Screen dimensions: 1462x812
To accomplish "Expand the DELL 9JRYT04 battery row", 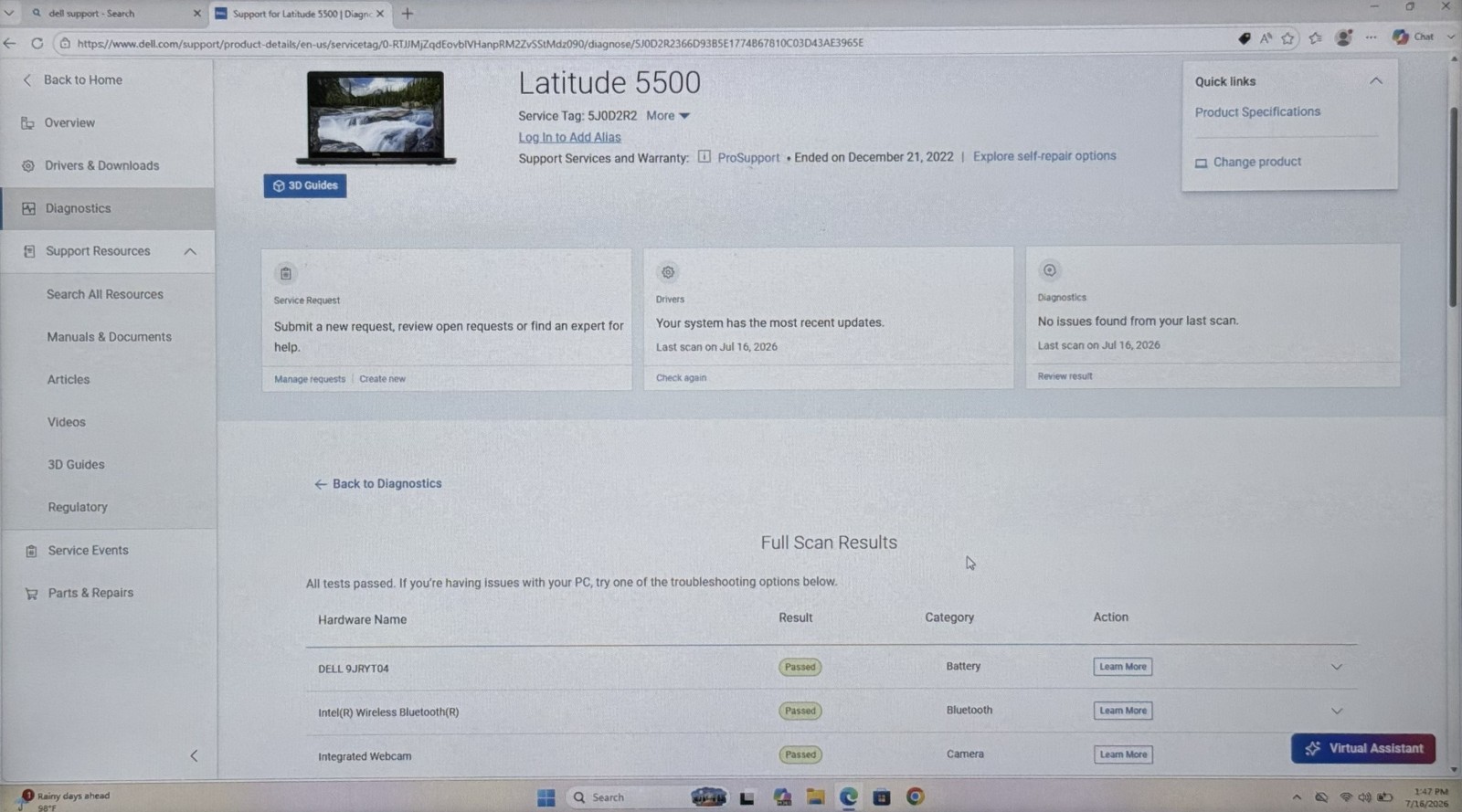I will [x=1337, y=667].
